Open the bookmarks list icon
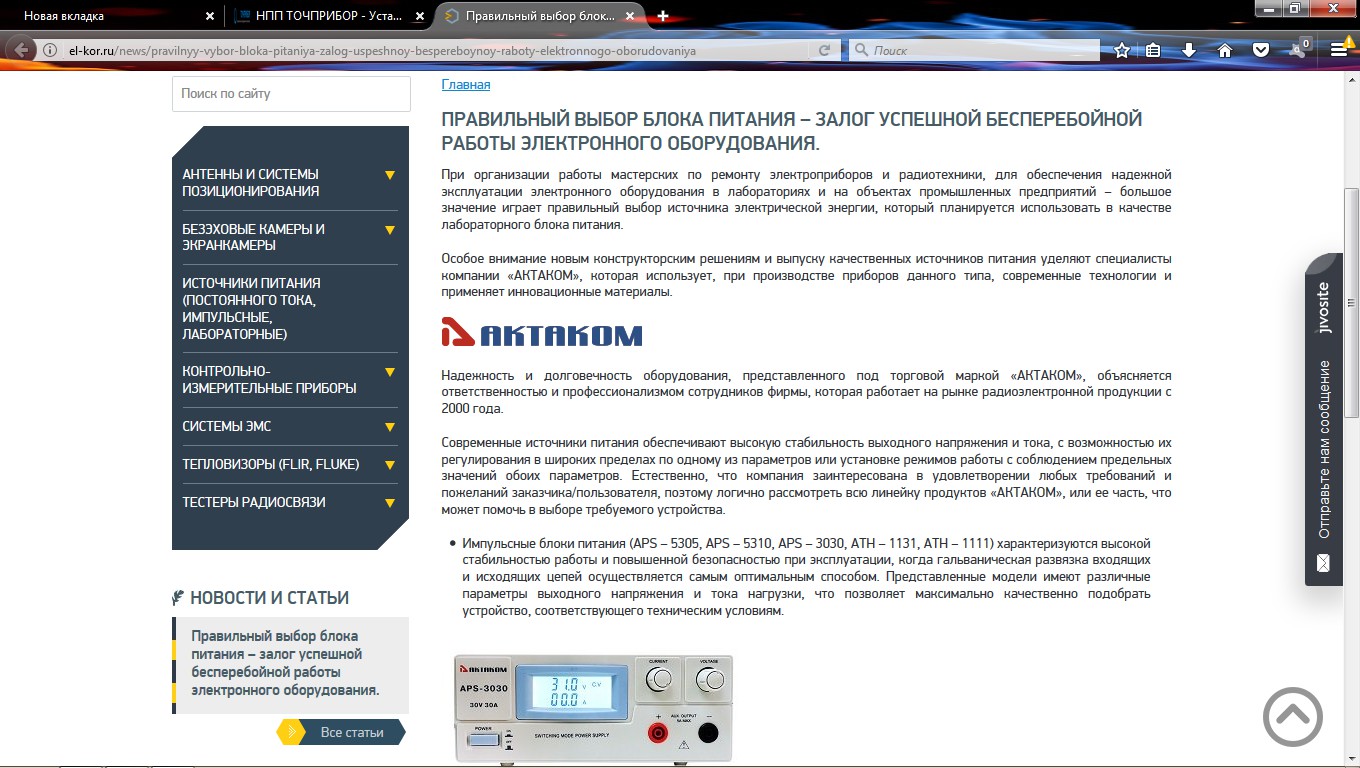Image resolution: width=1360 pixels, height=768 pixels. point(1153,50)
